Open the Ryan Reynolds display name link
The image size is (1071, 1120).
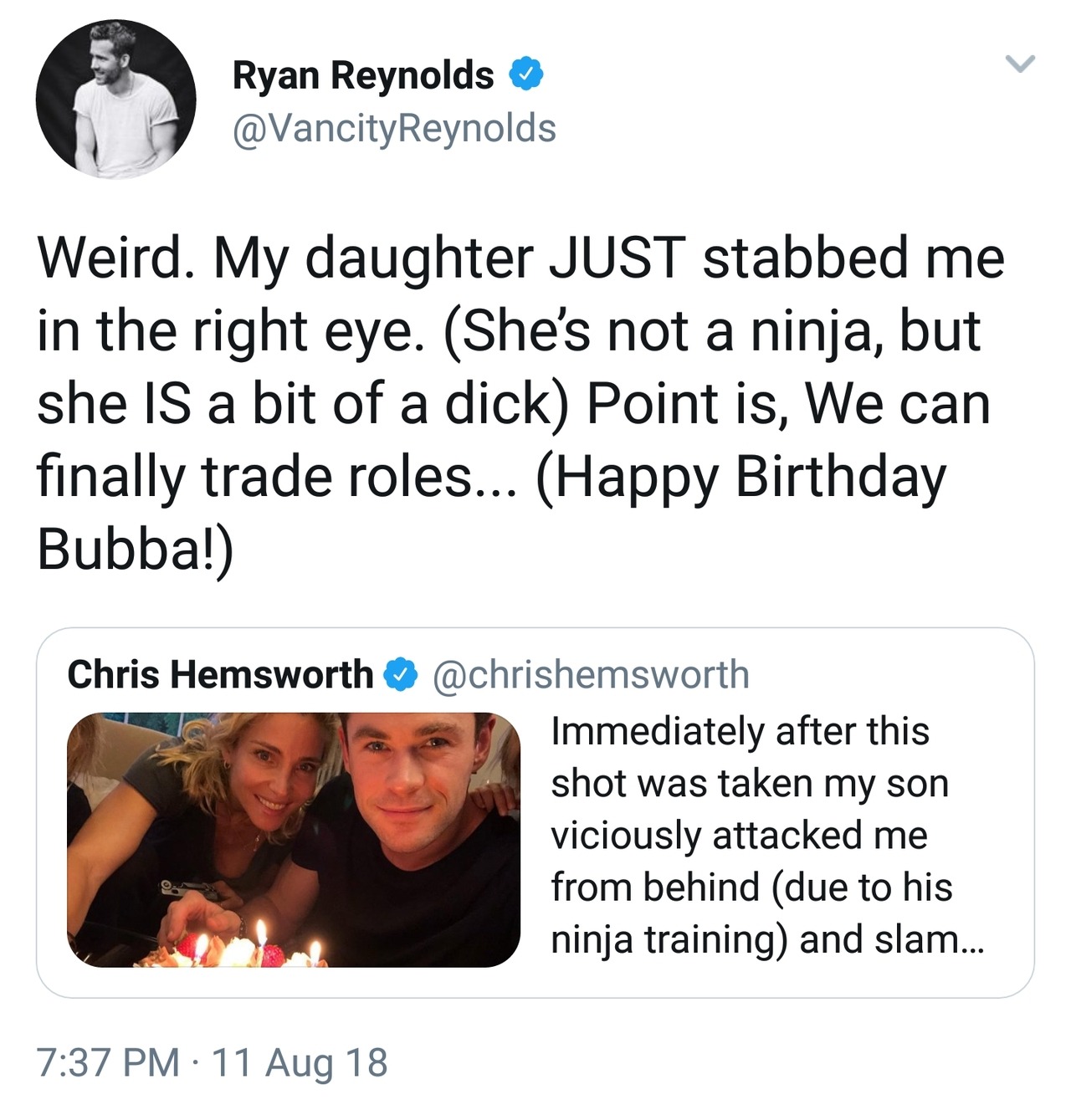click(362, 75)
